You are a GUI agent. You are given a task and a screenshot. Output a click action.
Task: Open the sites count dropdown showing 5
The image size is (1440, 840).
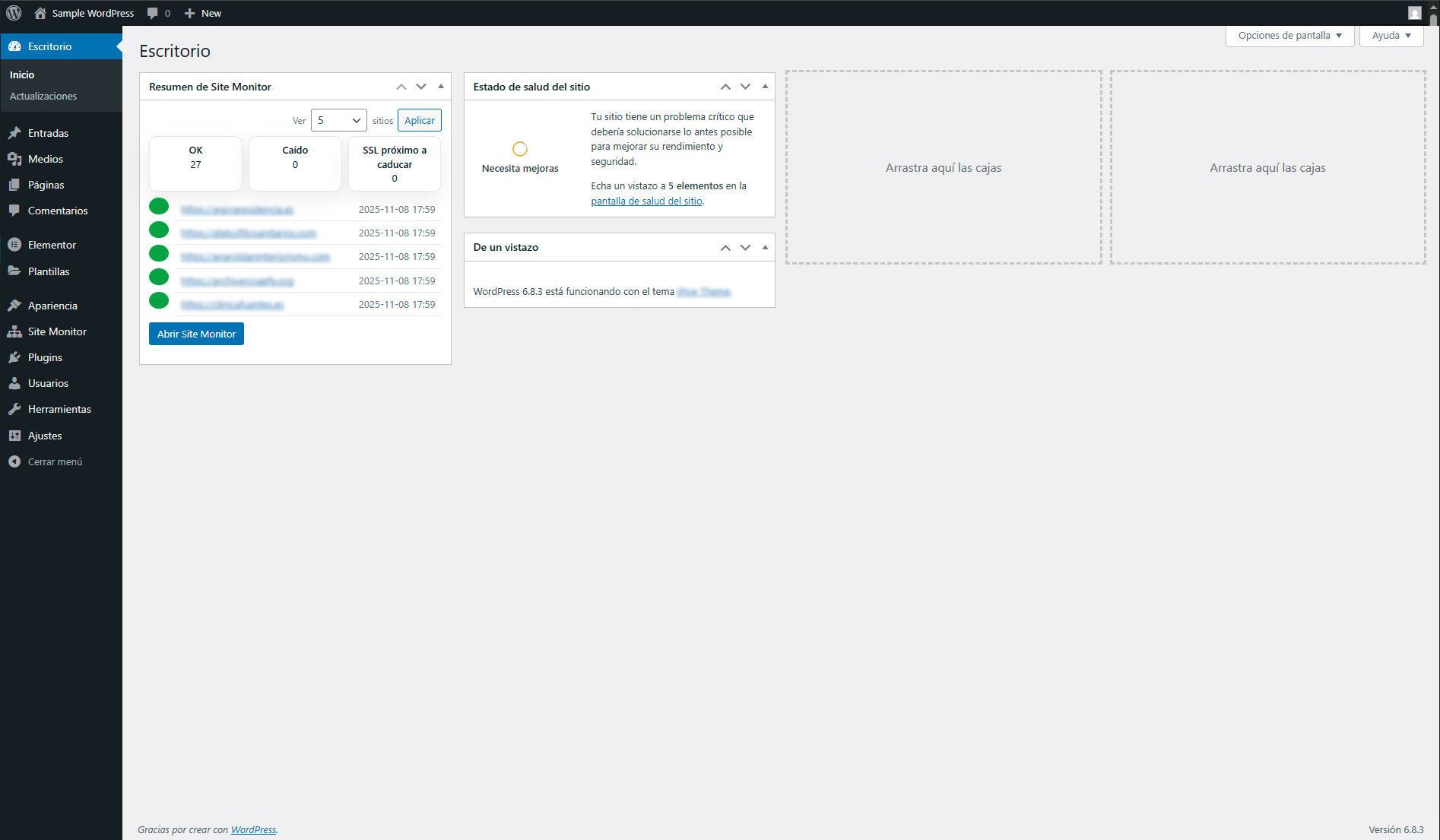[x=338, y=120]
